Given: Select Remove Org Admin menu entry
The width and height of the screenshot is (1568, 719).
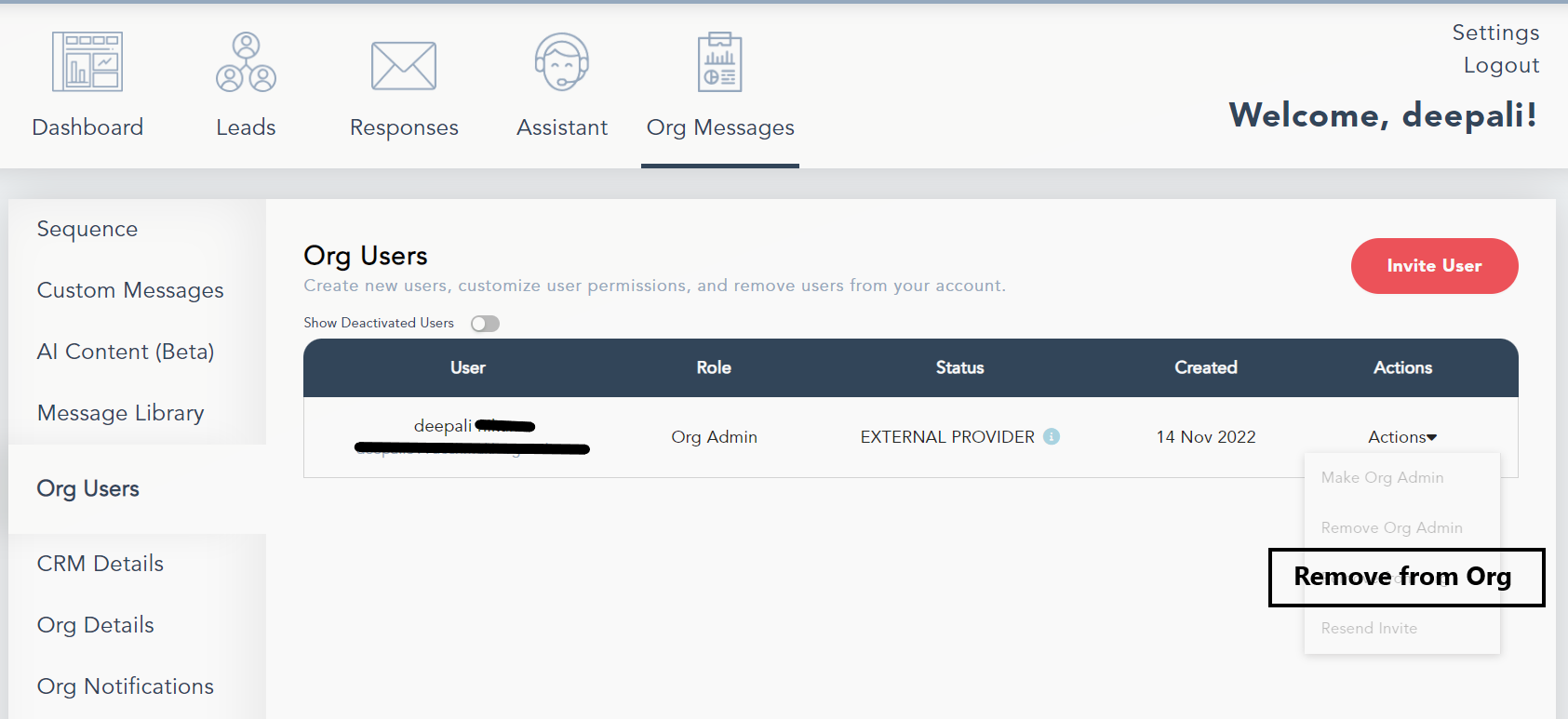Looking at the screenshot, I should point(1391,528).
